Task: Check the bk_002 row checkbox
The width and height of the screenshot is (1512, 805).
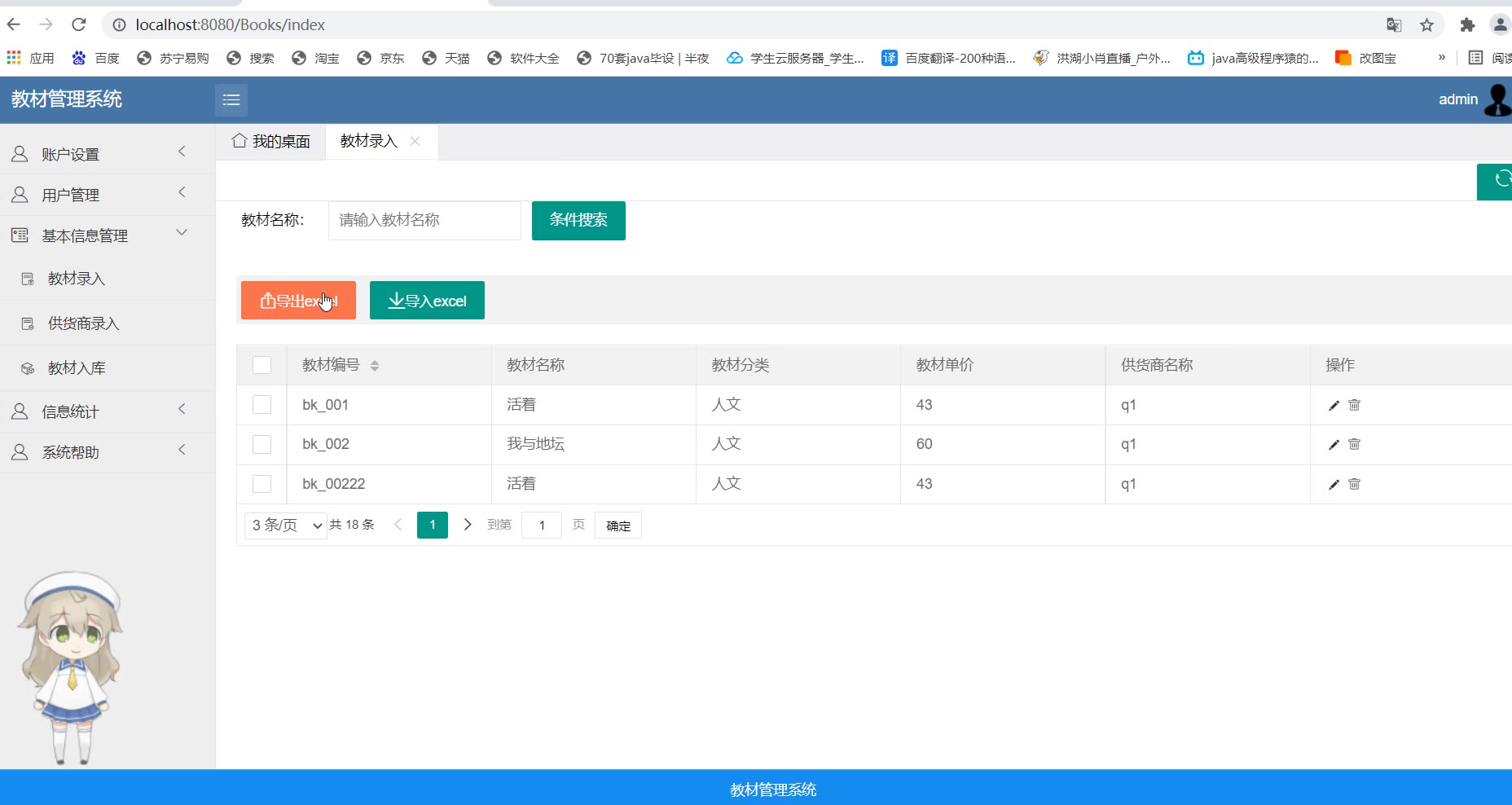Action: 262,444
